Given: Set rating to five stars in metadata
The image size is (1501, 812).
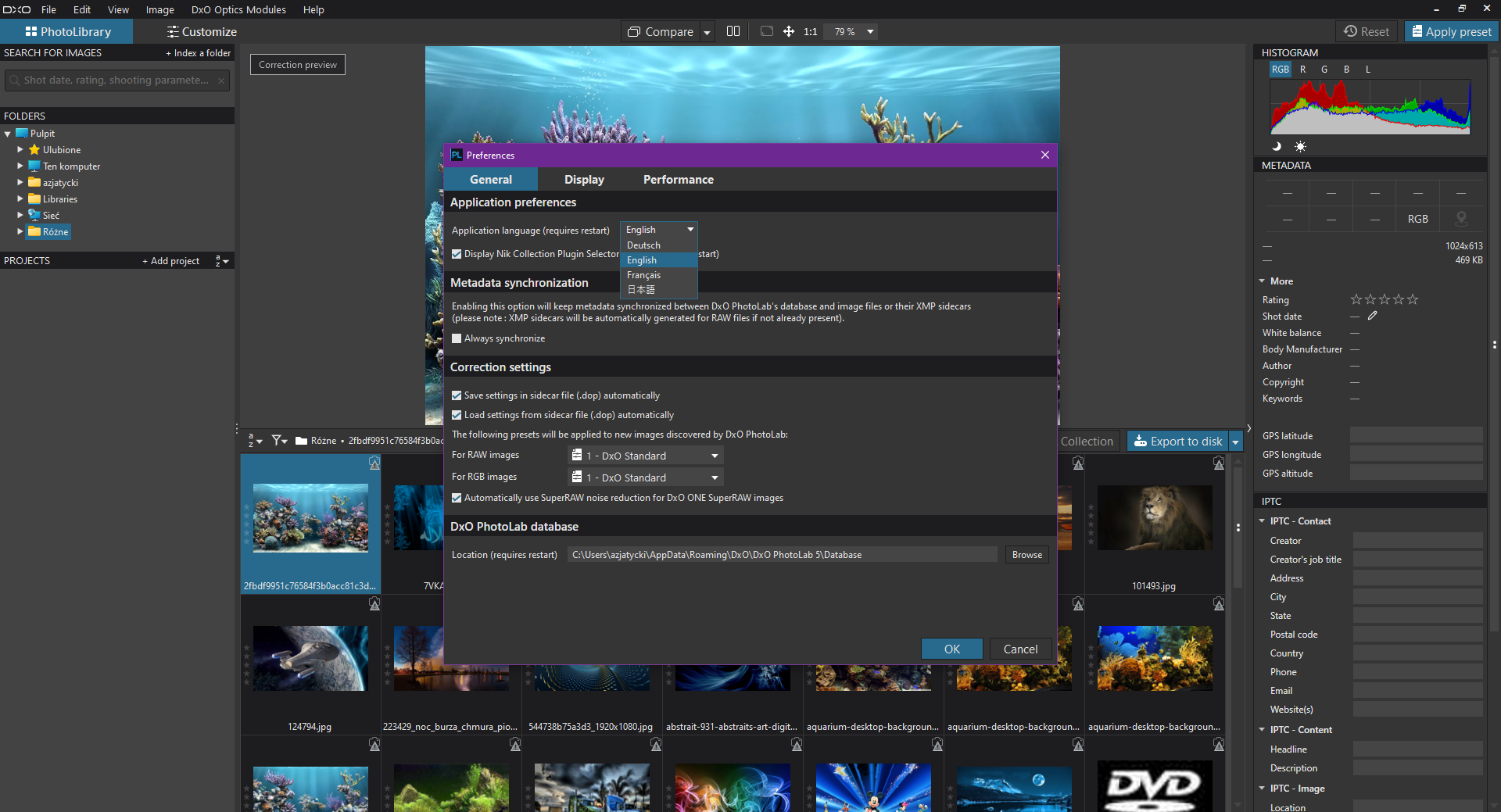Looking at the screenshot, I should pos(1413,299).
